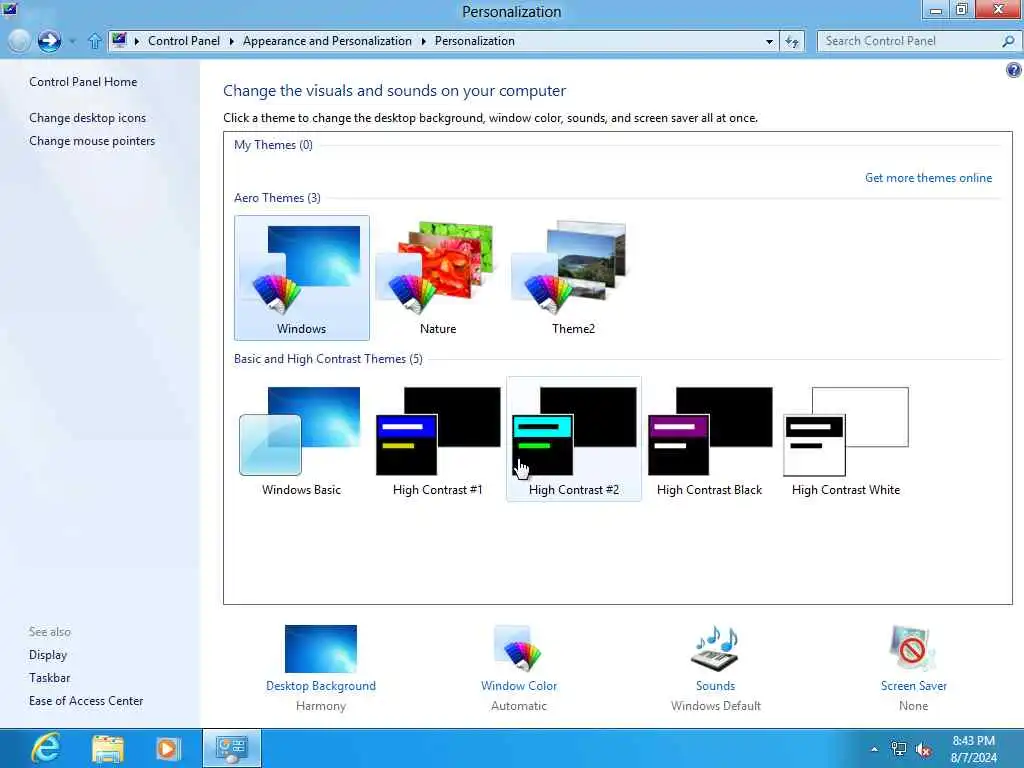Choose the Theme2 theme
Screen dimensions: 1024x768
click(573, 278)
